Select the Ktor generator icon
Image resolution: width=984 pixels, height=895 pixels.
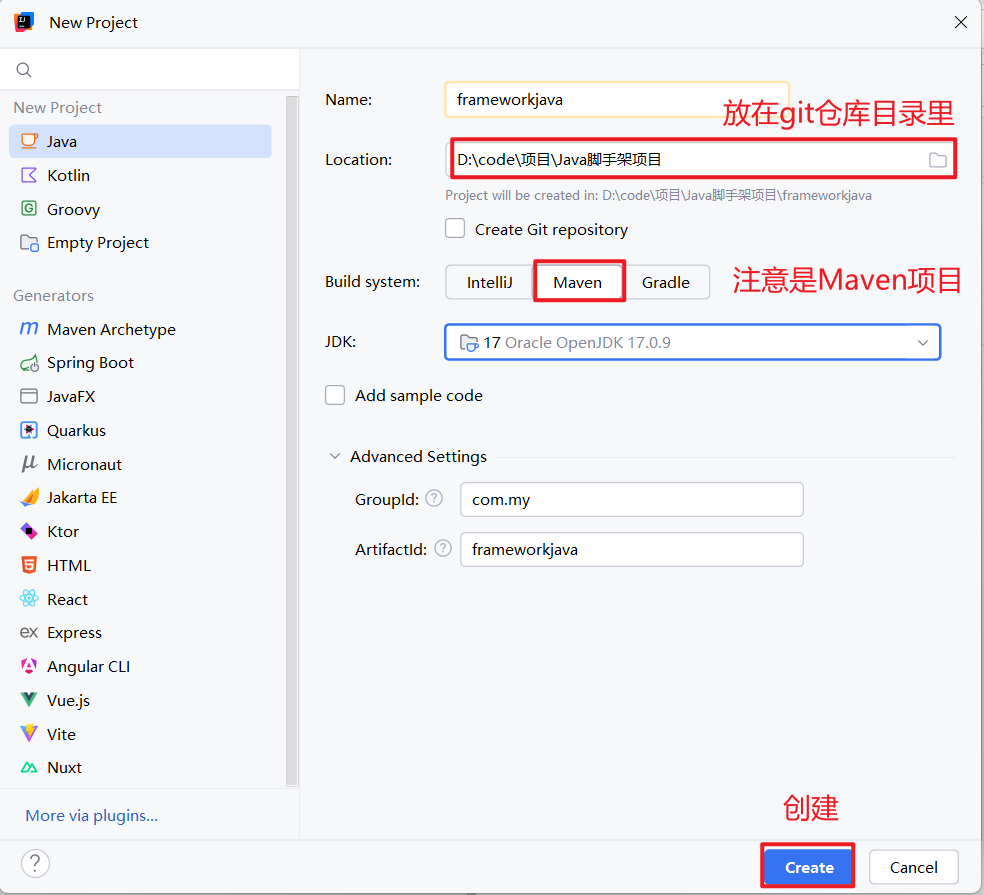pos(29,531)
